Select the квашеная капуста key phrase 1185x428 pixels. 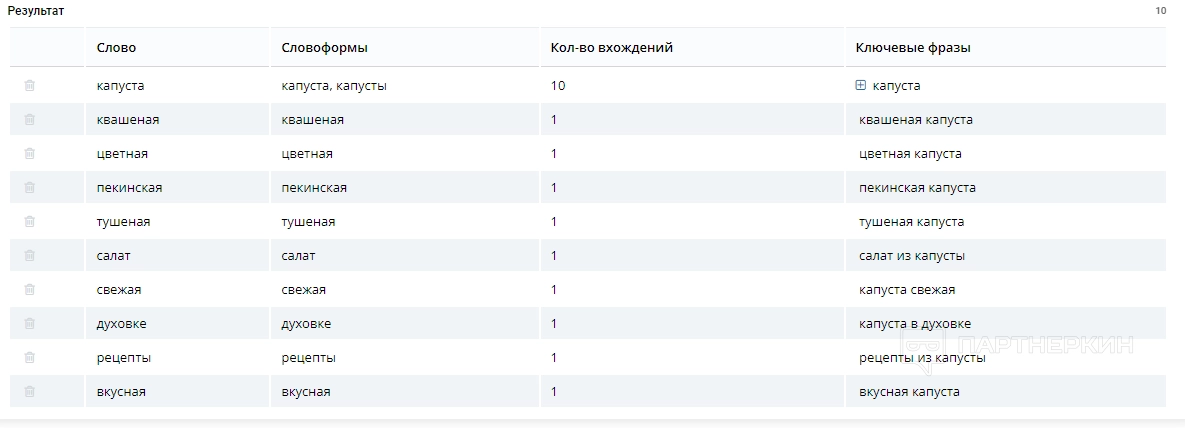pyautogui.click(x=916, y=120)
